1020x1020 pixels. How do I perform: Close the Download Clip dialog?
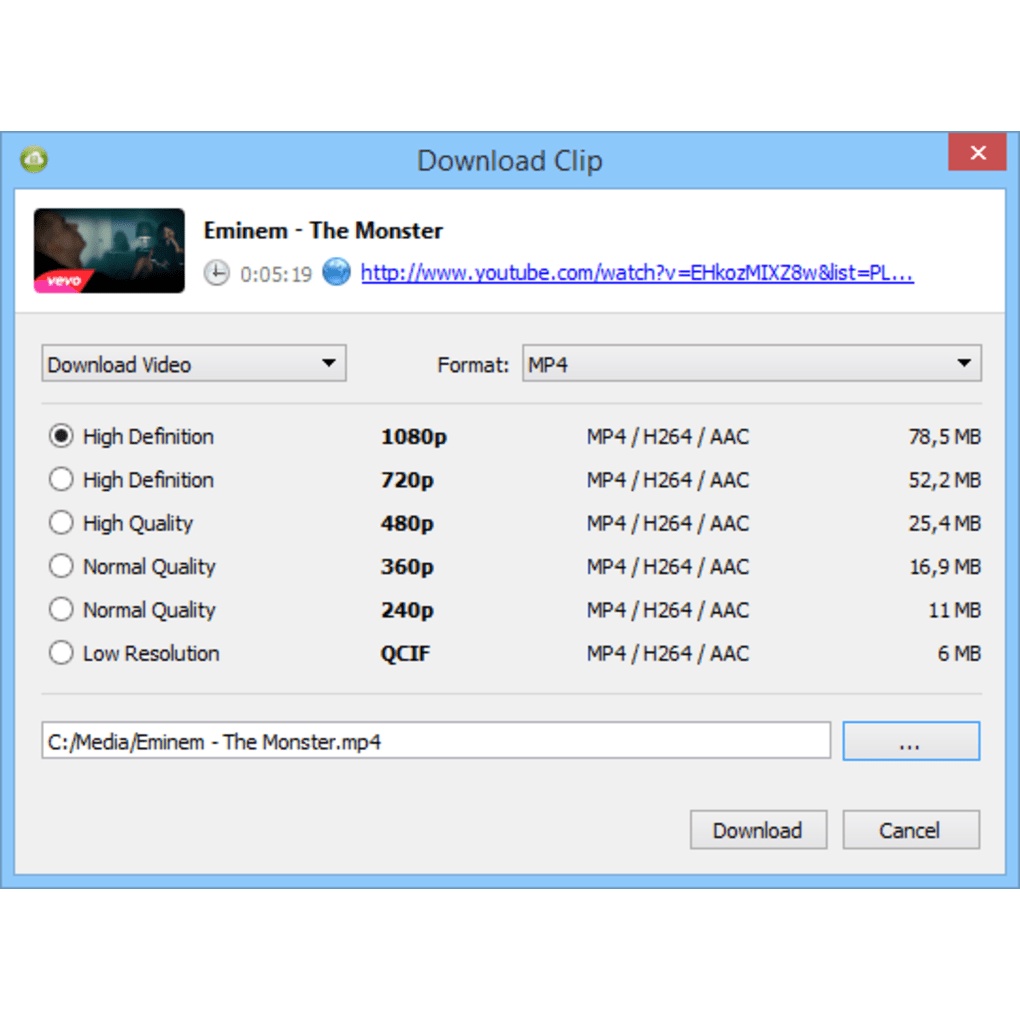point(977,153)
